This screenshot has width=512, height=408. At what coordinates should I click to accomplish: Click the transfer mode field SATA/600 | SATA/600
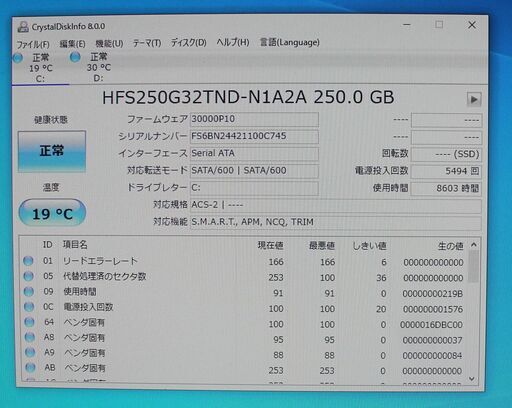254,171
